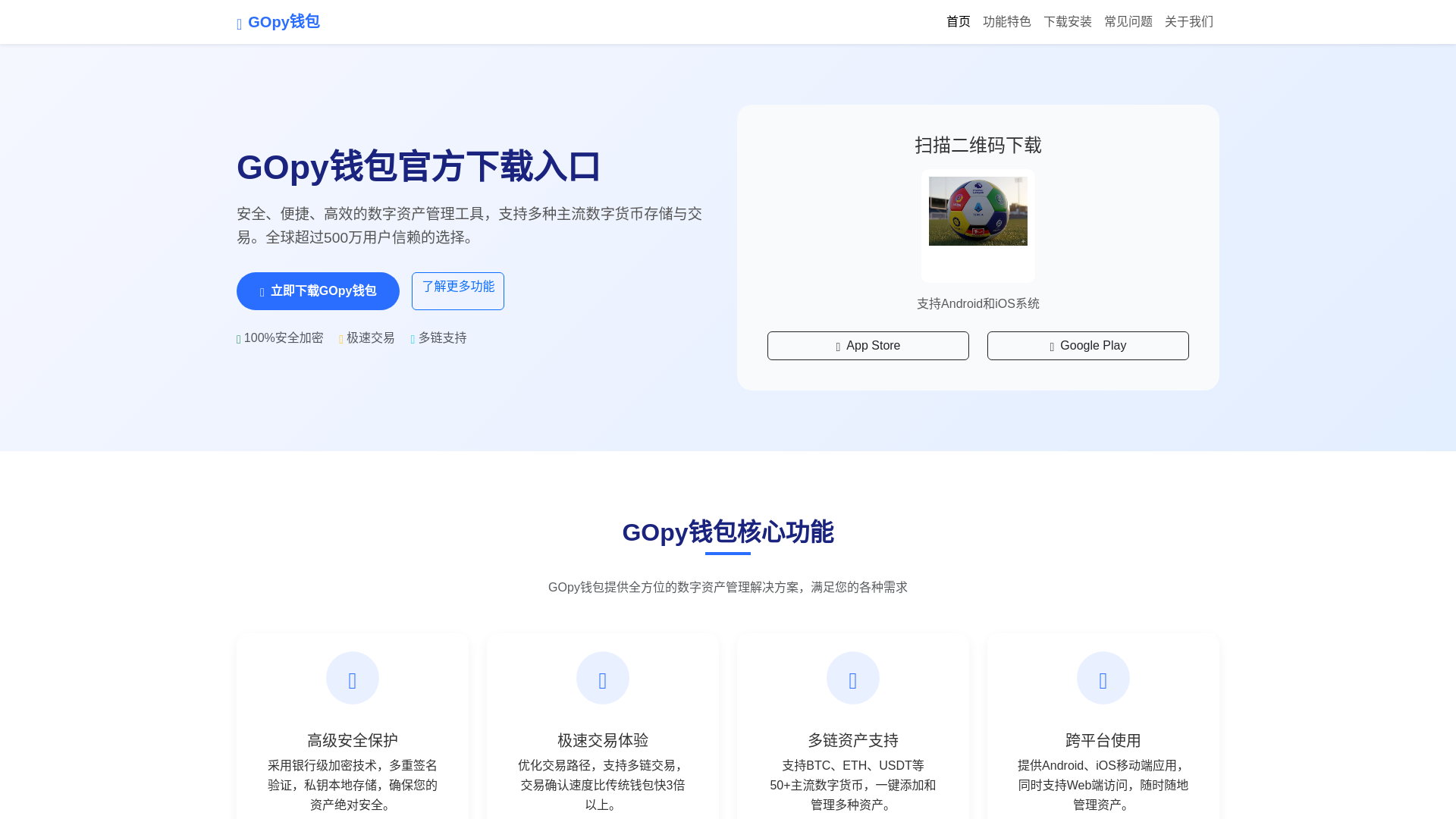Screen dimensions: 1456x819
Task: Go to 功能特色 in the navigation
Action: coord(1007,22)
